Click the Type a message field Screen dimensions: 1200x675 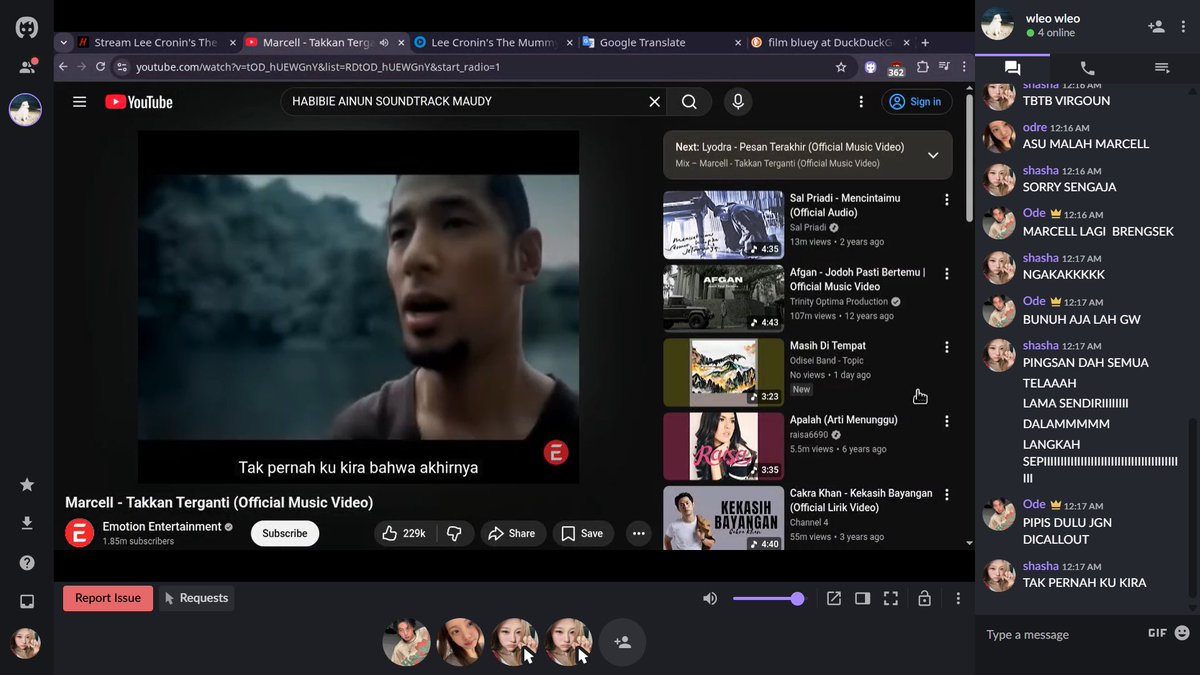[1060, 634]
